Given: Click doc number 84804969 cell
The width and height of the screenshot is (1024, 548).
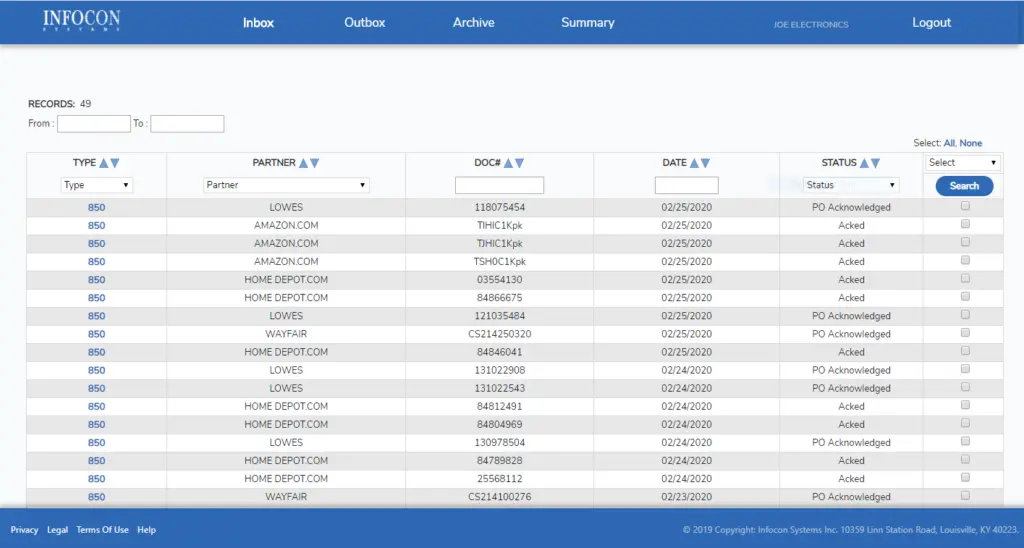Looking at the screenshot, I should tap(500, 425).
